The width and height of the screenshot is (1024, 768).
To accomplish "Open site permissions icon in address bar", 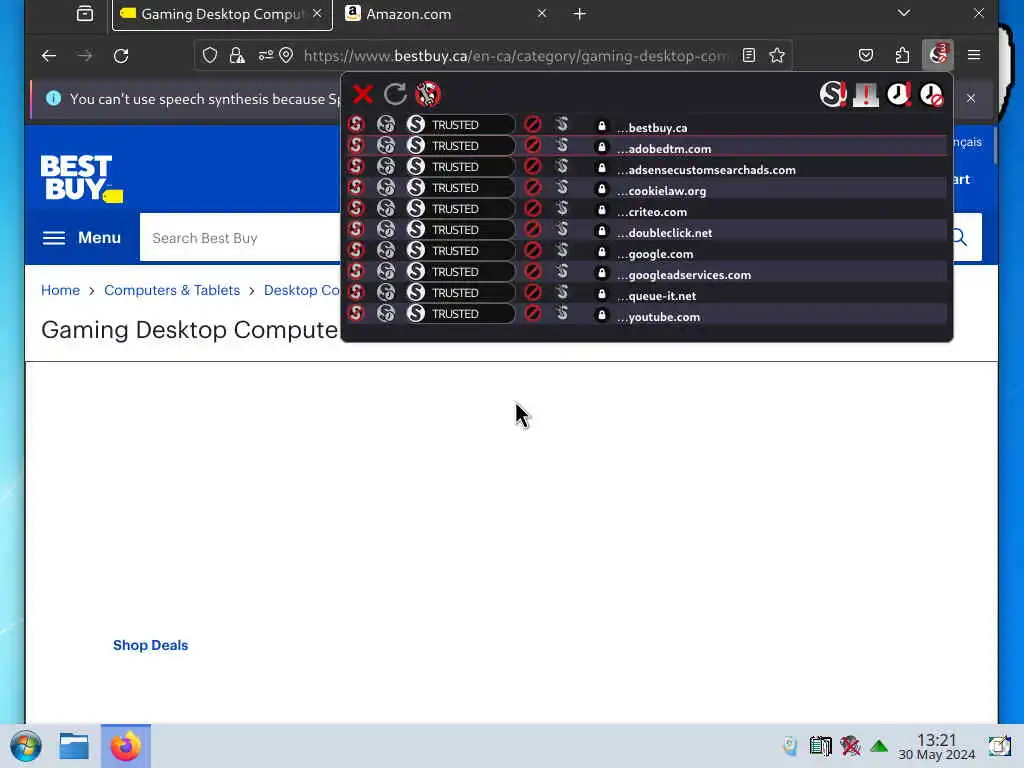I will point(265,56).
